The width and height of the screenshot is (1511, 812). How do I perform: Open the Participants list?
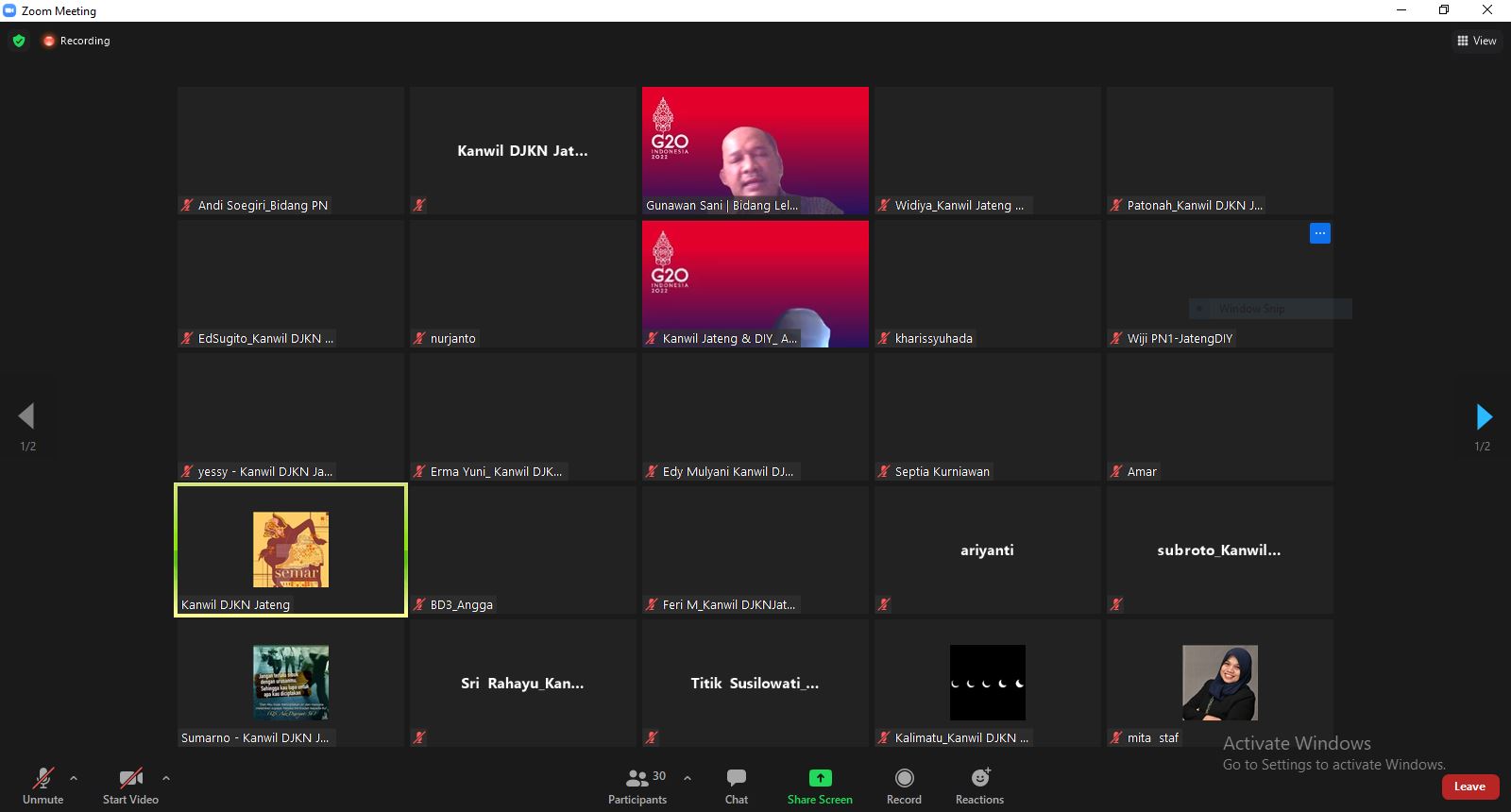coord(637,786)
